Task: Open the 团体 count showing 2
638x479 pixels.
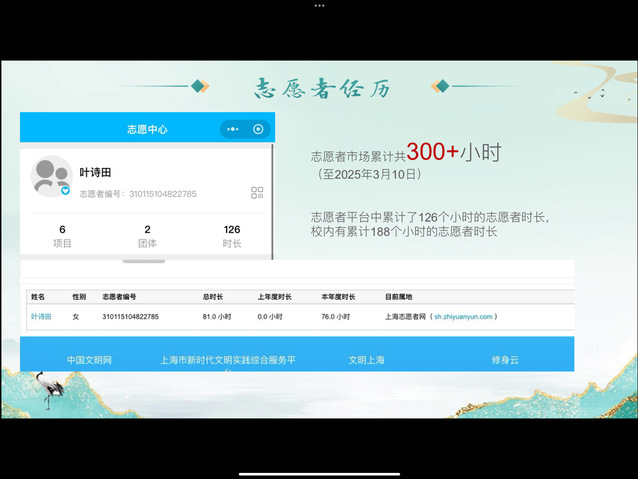Action: tap(147, 235)
